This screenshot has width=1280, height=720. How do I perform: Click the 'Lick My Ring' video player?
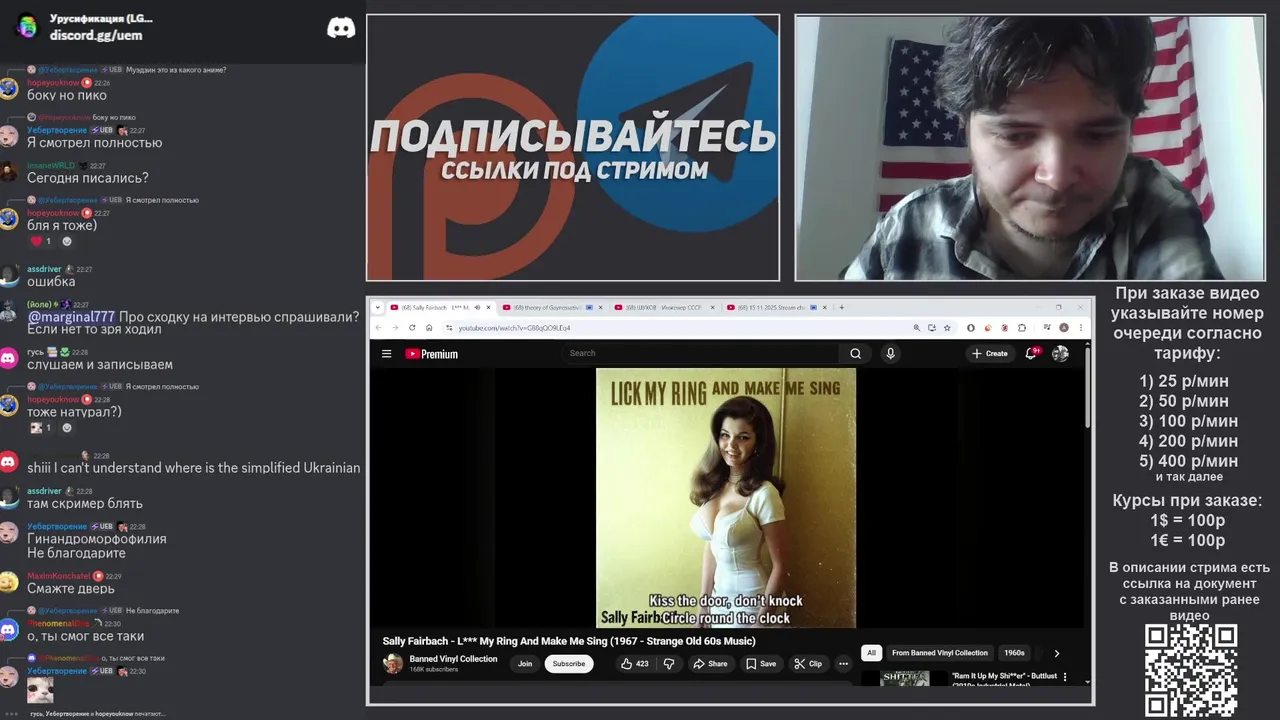click(x=726, y=498)
